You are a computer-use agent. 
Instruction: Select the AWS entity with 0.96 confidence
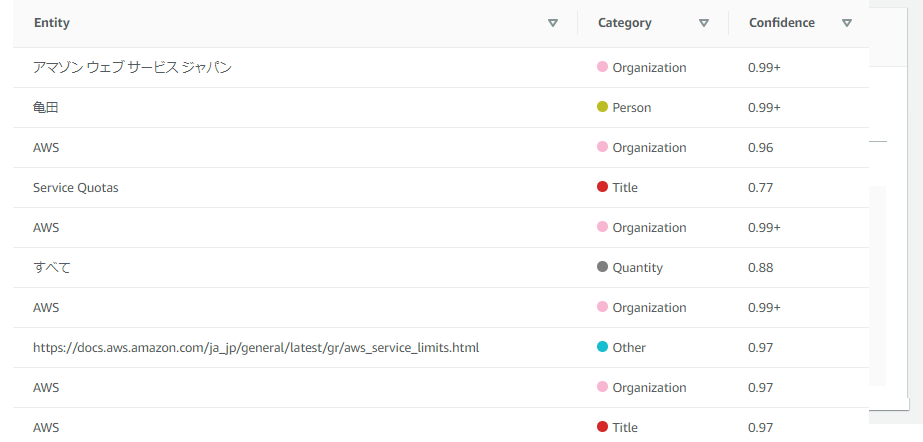pyautogui.click(x=46, y=148)
